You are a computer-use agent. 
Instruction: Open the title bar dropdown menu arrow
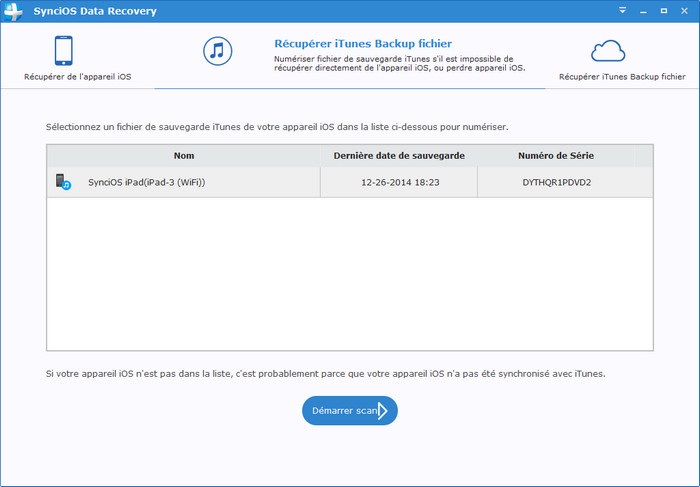(622, 10)
